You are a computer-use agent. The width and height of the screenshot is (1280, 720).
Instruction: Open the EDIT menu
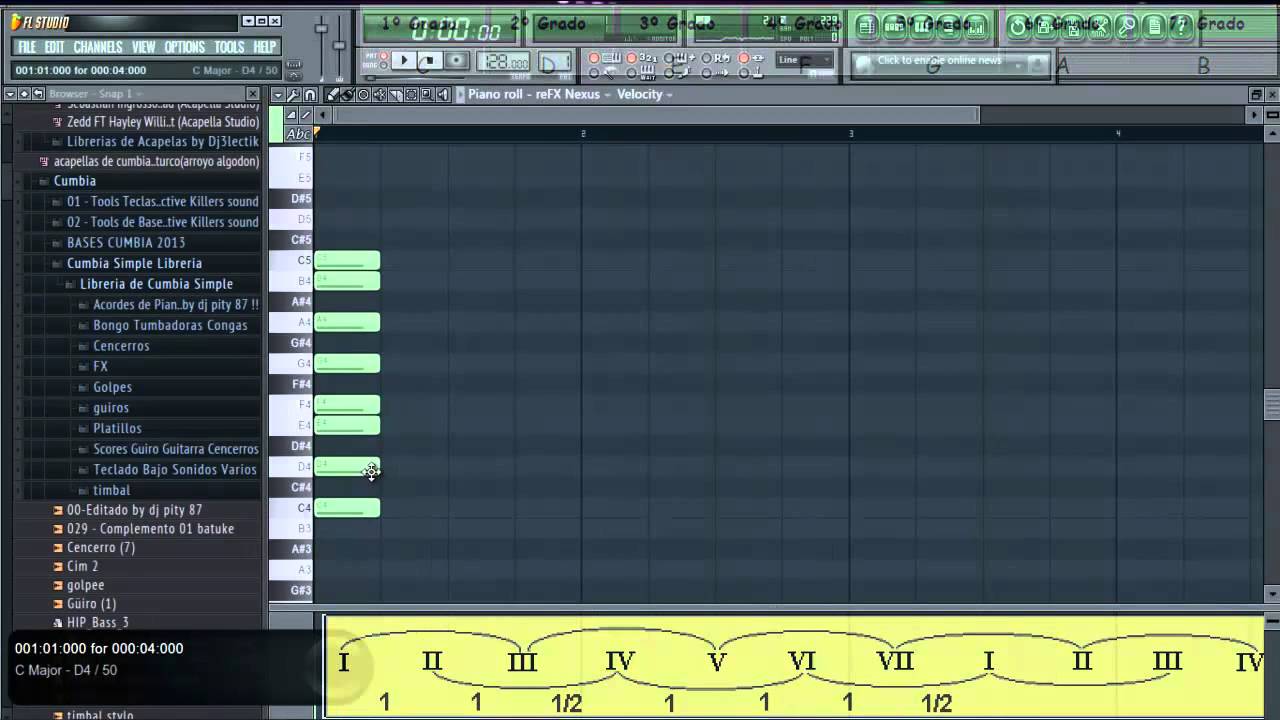(54, 47)
